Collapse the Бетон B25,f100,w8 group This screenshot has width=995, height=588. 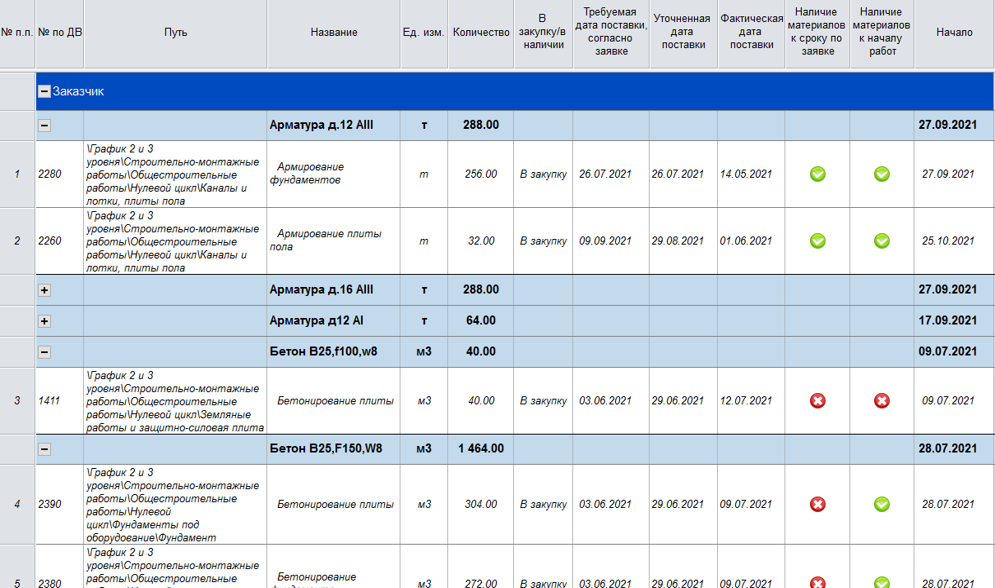pos(44,352)
